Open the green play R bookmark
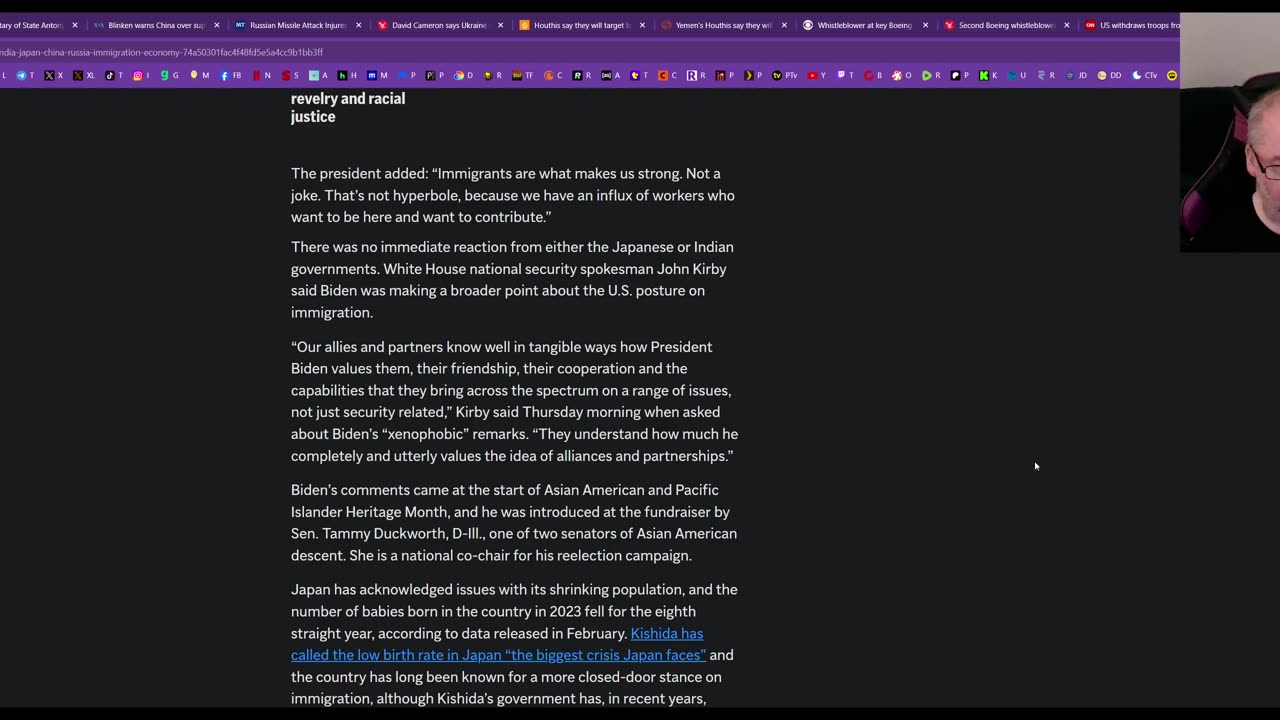The image size is (1280, 720). [x=931, y=75]
